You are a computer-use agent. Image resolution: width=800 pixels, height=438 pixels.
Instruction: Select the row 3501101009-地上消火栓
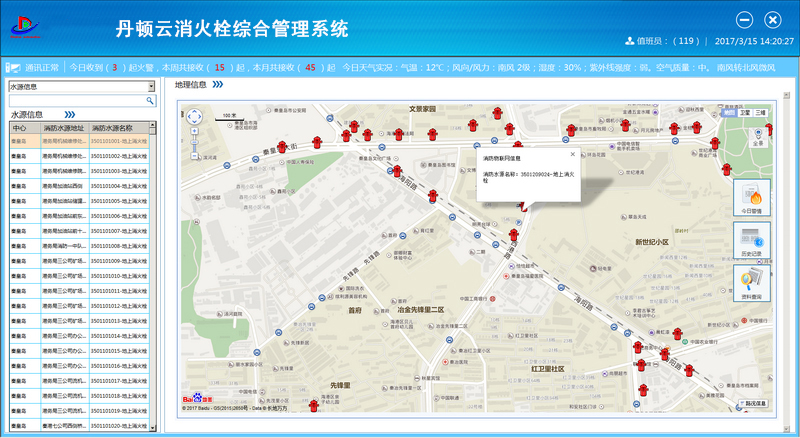(80, 261)
